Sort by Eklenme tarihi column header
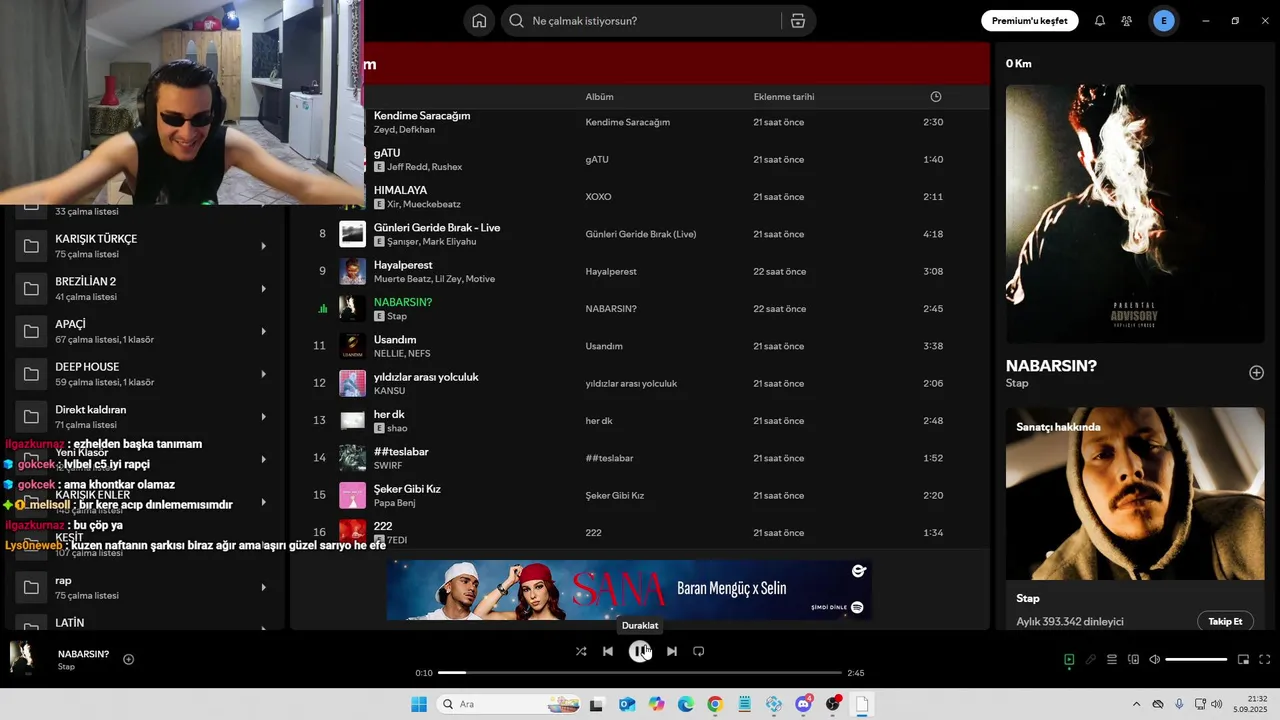Screen dimensions: 1280x720 784,97
